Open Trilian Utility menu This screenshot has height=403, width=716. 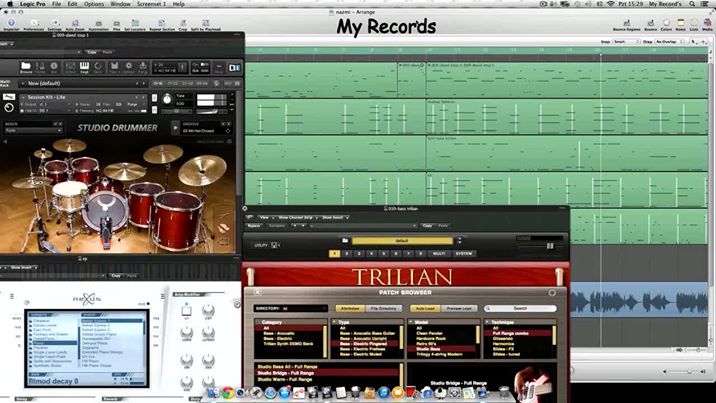266,245
